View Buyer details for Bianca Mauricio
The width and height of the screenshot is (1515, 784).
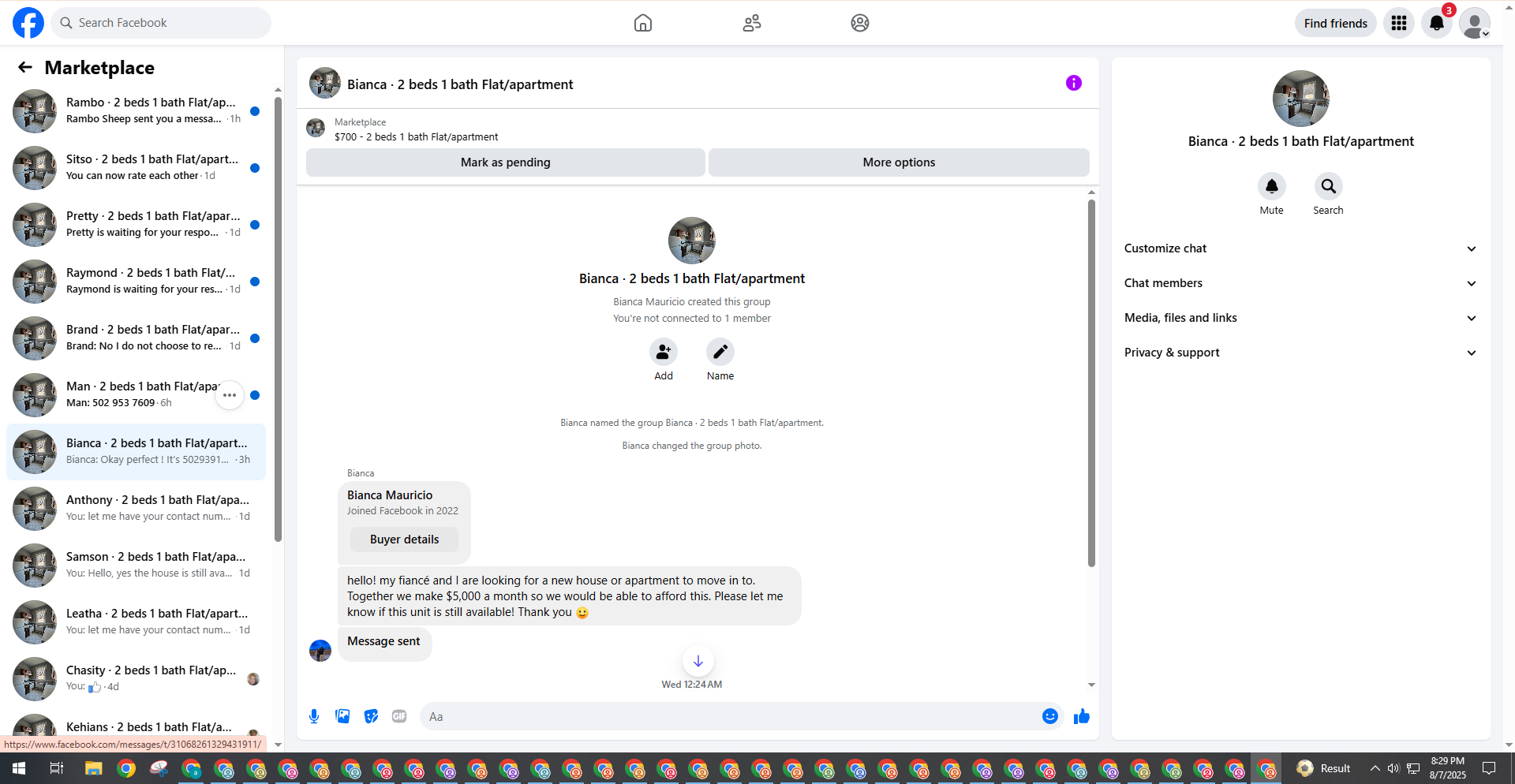(404, 539)
